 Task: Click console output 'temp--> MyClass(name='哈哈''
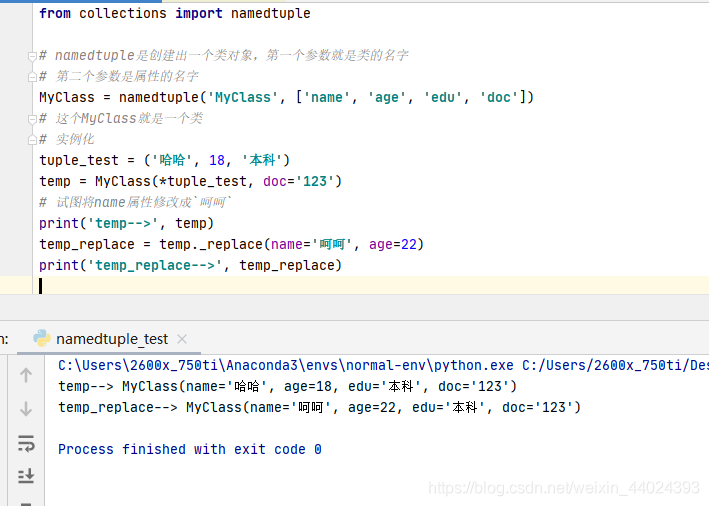[x=287, y=386]
